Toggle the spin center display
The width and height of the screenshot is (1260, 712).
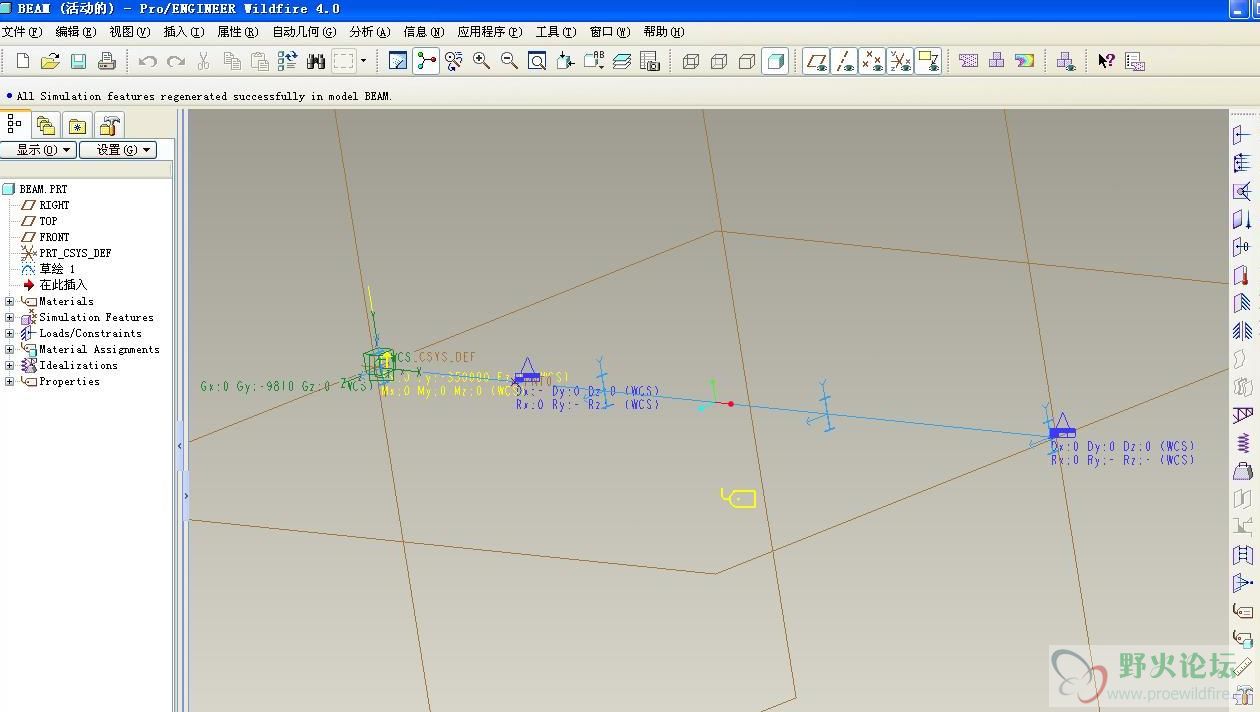tap(426, 62)
